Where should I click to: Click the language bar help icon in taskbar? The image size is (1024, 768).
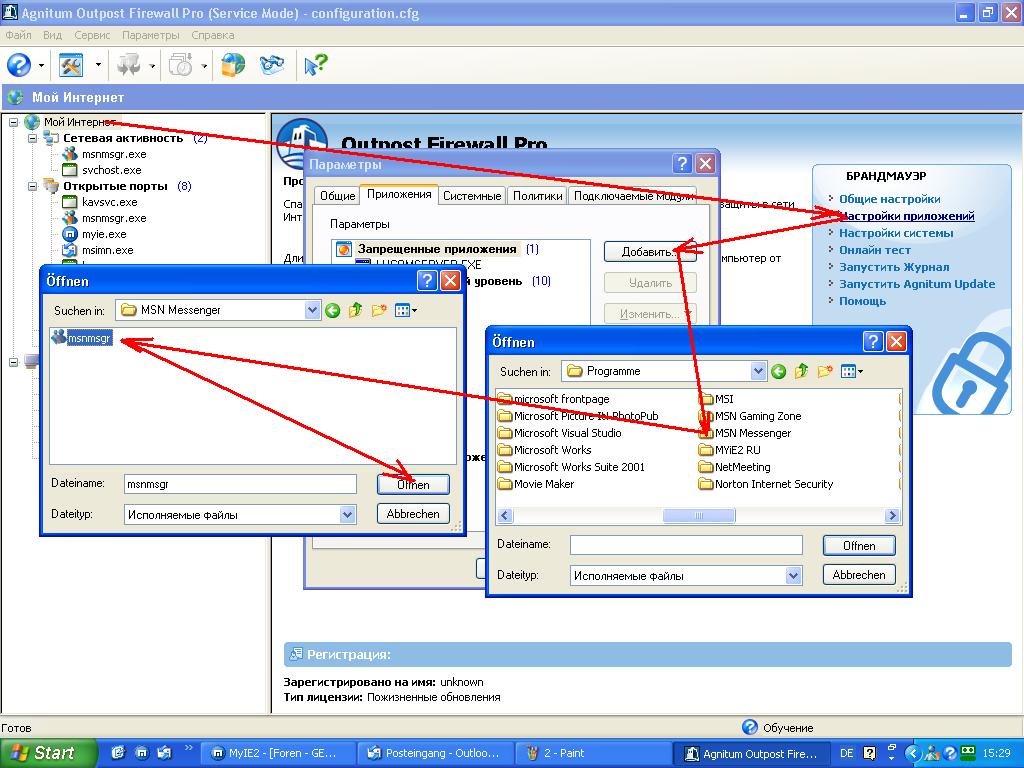(869, 753)
